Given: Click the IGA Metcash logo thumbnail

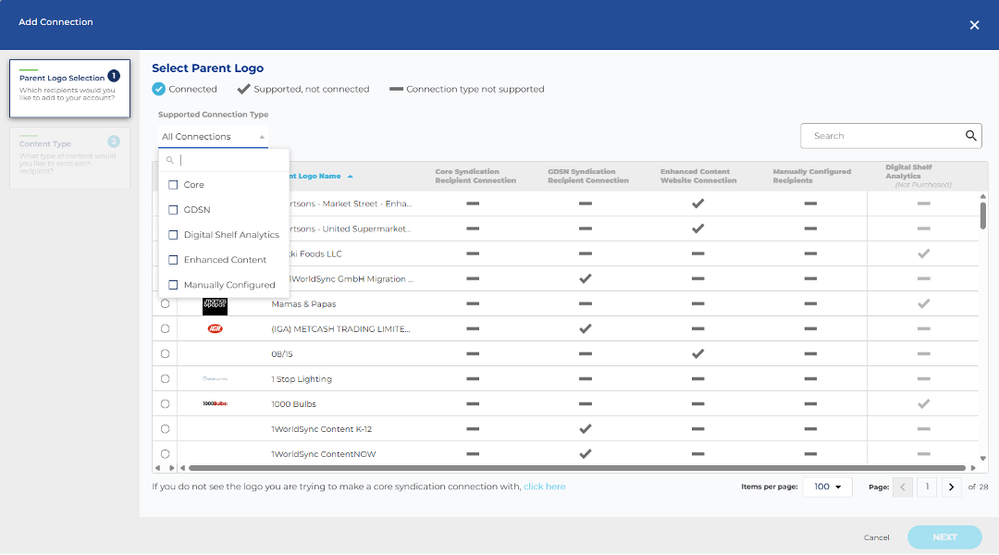Looking at the screenshot, I should (215, 329).
